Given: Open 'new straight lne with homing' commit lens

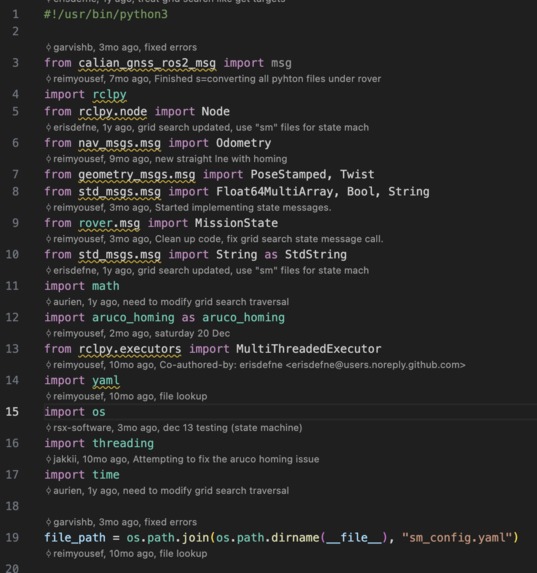Looking at the screenshot, I should point(166,159).
